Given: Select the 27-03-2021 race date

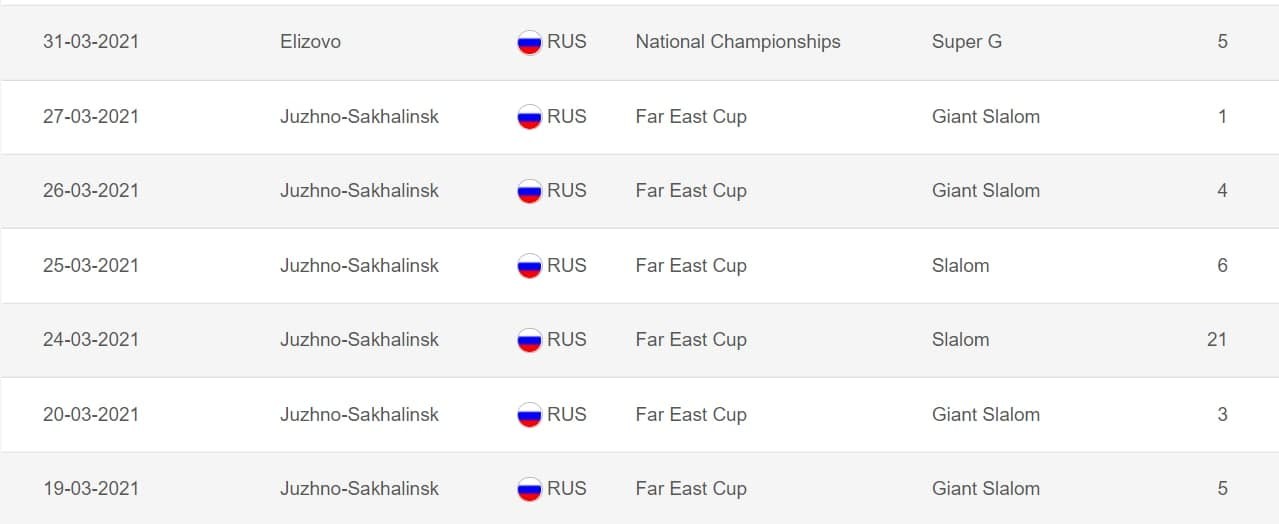Looking at the screenshot, I should click(x=91, y=117).
